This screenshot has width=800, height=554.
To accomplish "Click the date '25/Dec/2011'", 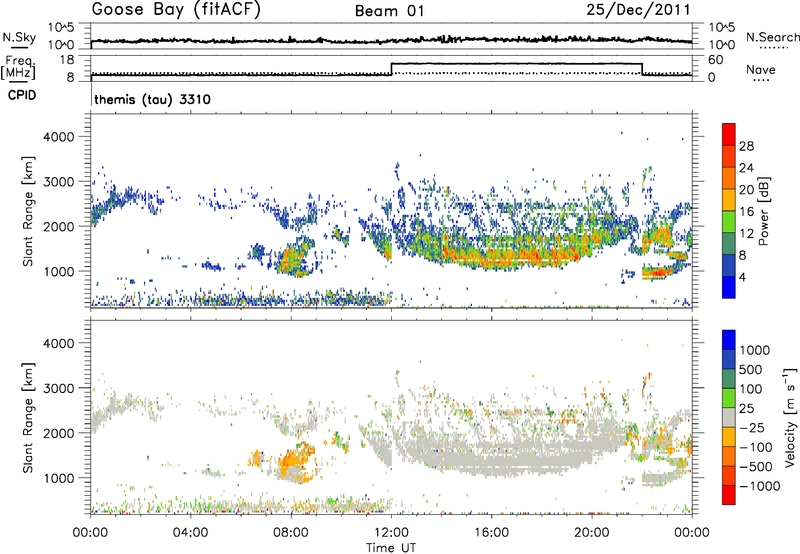I will 638,10.
